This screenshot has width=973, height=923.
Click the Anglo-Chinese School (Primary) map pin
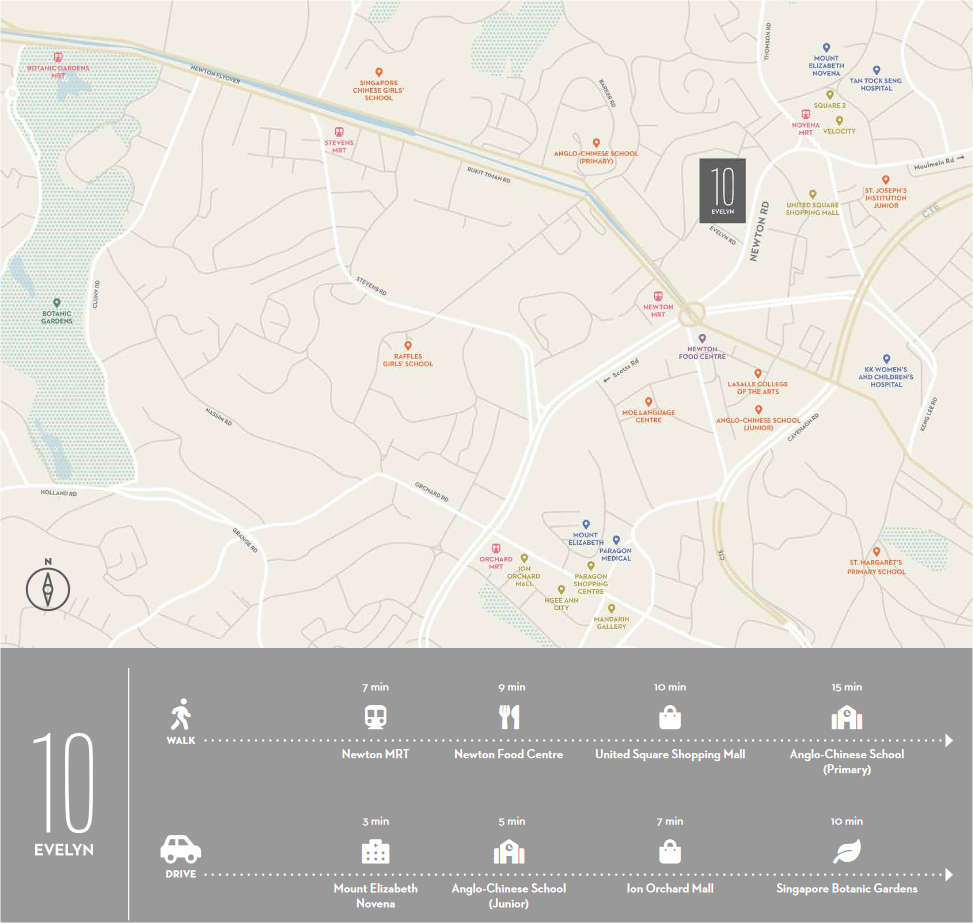[596, 143]
